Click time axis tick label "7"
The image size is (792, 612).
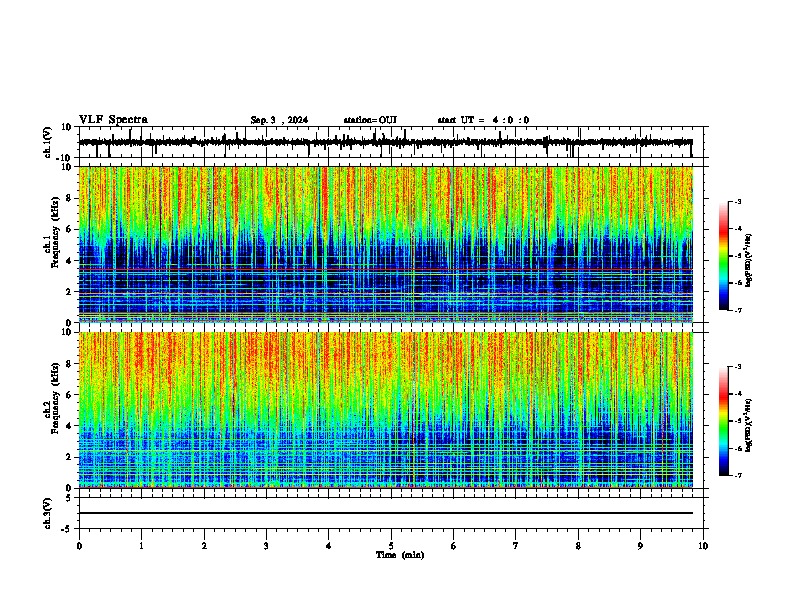[516, 546]
